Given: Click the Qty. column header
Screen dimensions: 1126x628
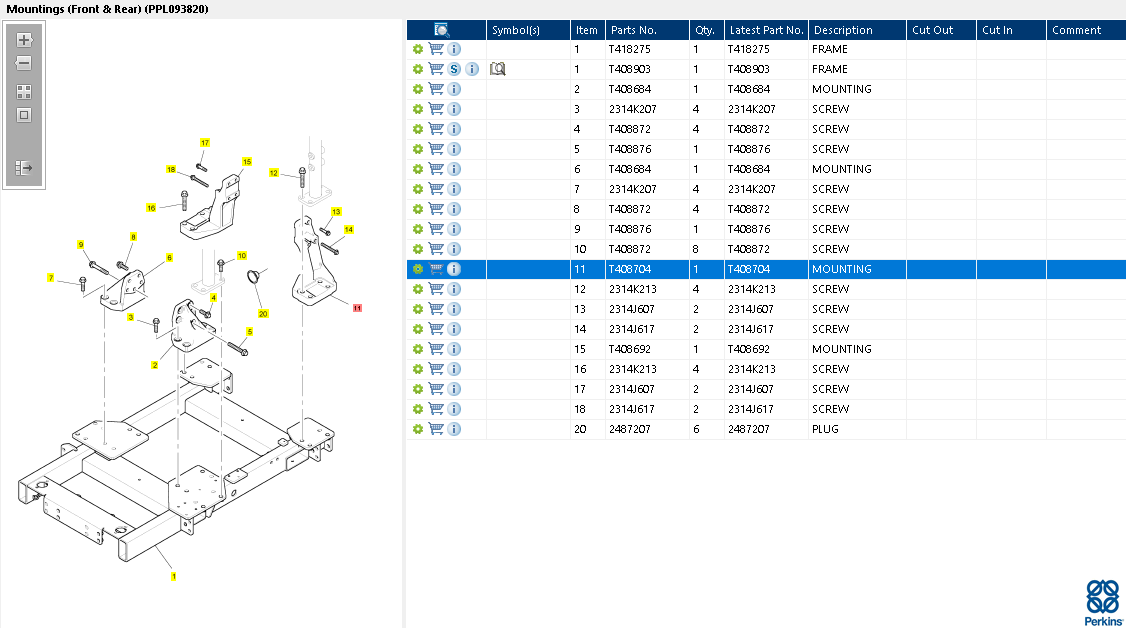Looking at the screenshot, I should 704,30.
